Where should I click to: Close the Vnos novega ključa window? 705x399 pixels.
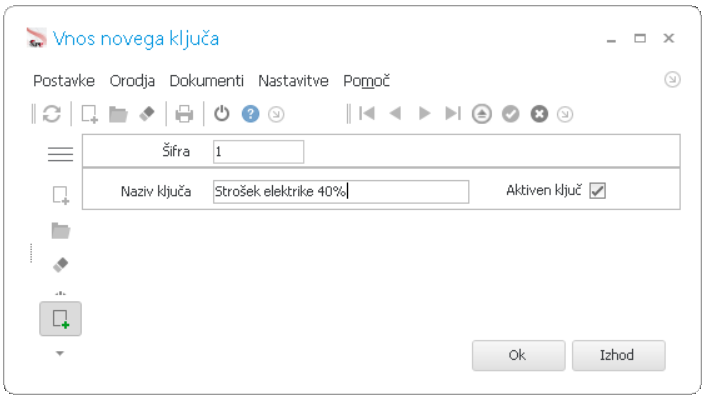(x=669, y=39)
